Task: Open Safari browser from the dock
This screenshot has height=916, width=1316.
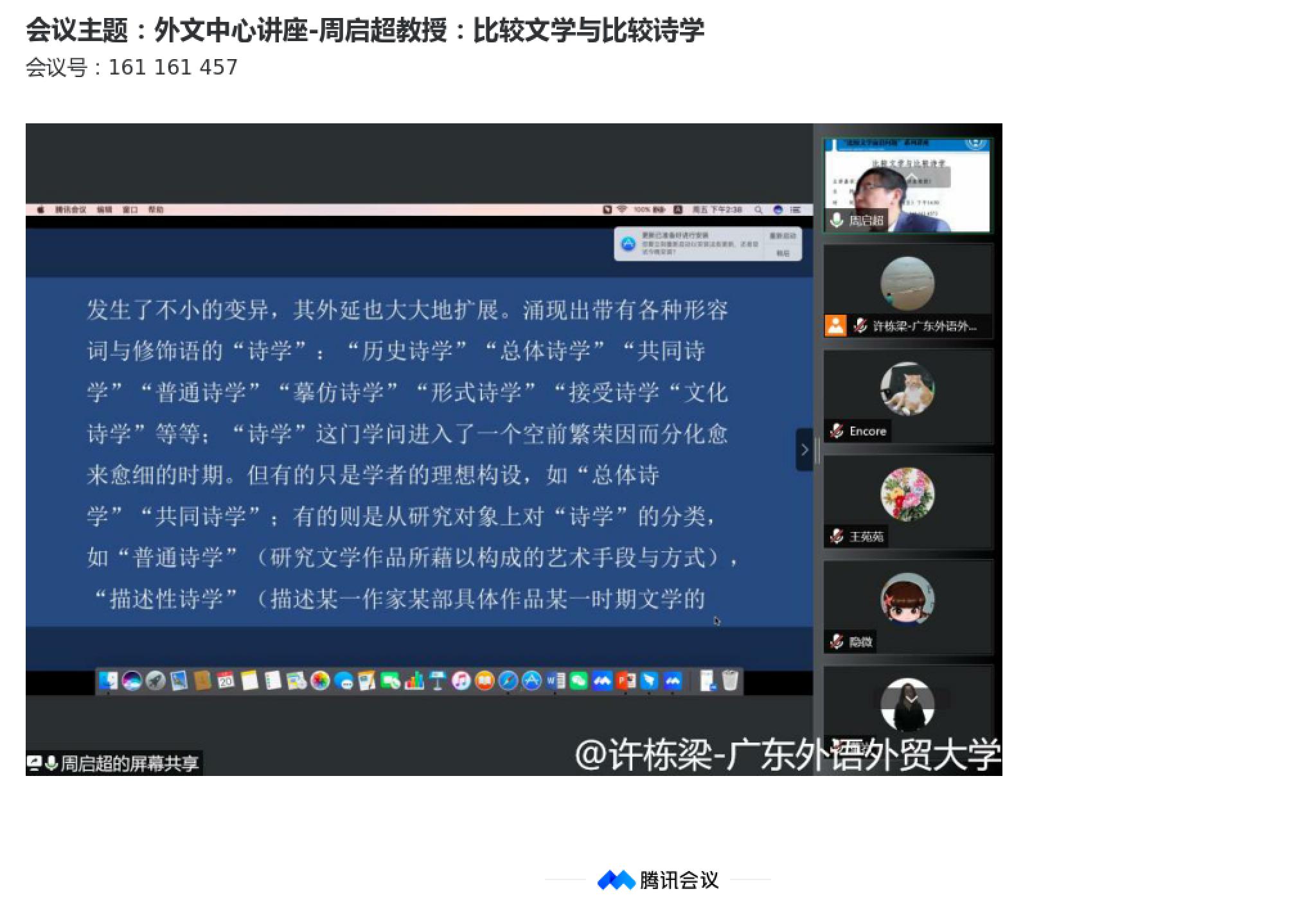Action: click(x=508, y=681)
